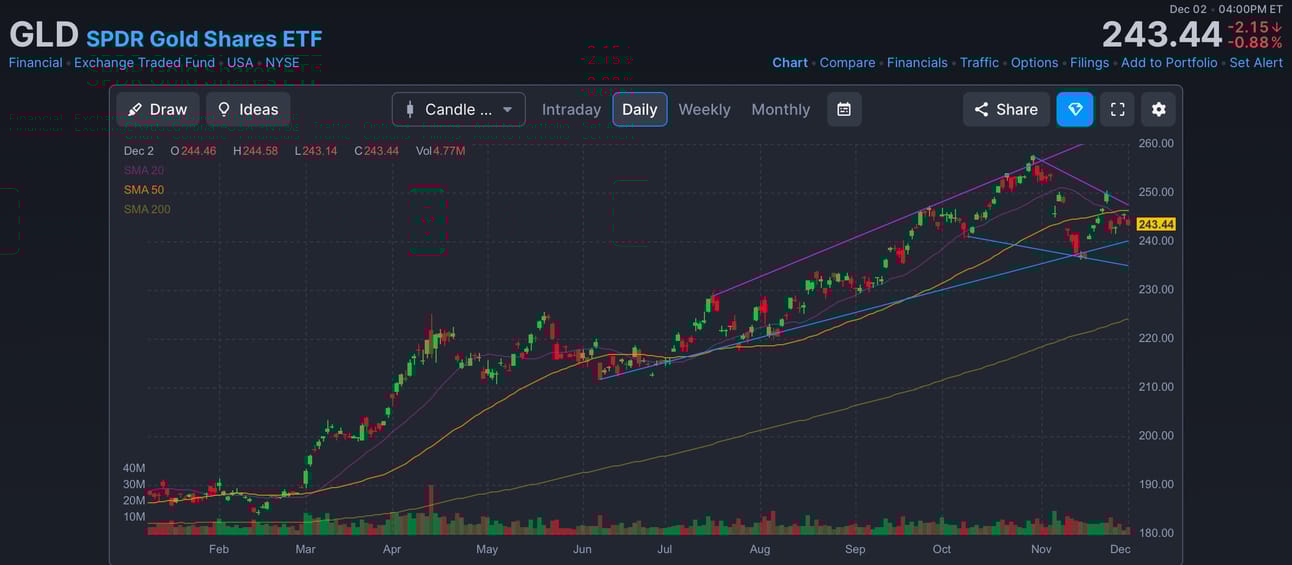
Task: Click the Vol 4.77M value
Action: (441, 151)
